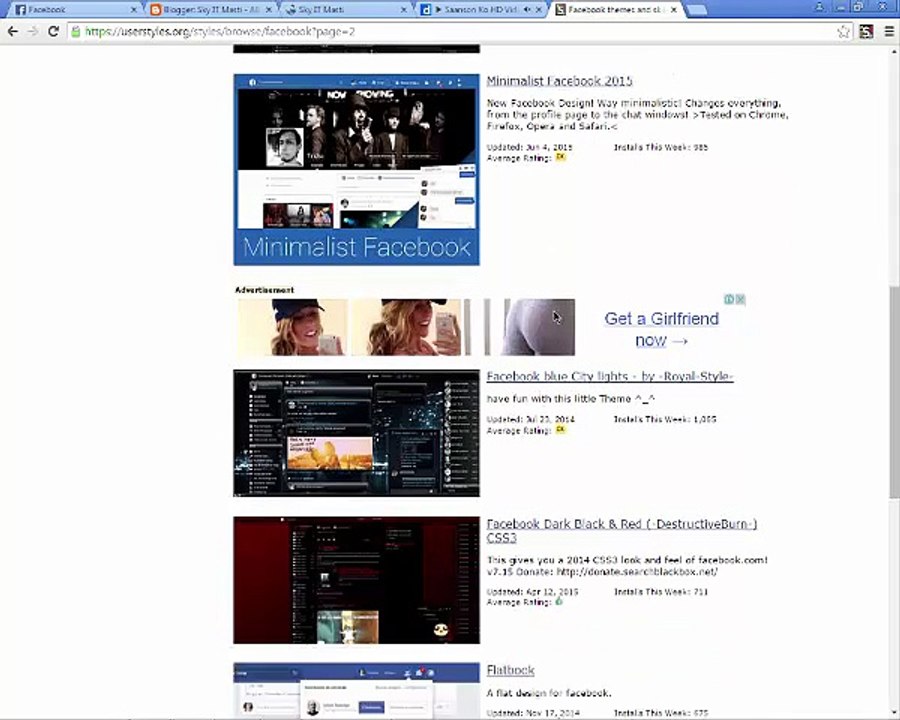Open Facebook blue City lights by Royal-Style link
This screenshot has width=900, height=720.
point(610,377)
